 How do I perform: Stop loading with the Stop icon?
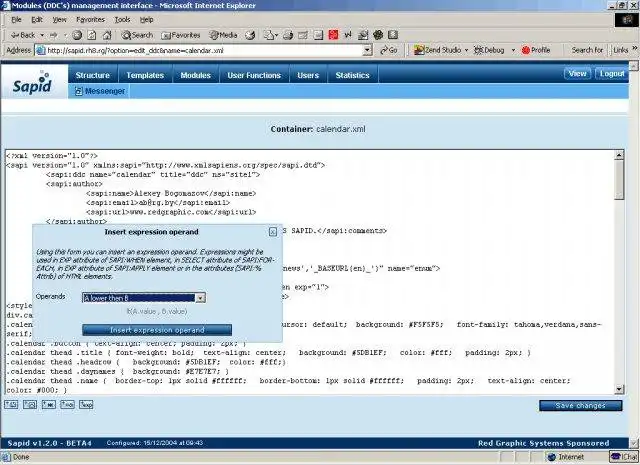[77, 36]
